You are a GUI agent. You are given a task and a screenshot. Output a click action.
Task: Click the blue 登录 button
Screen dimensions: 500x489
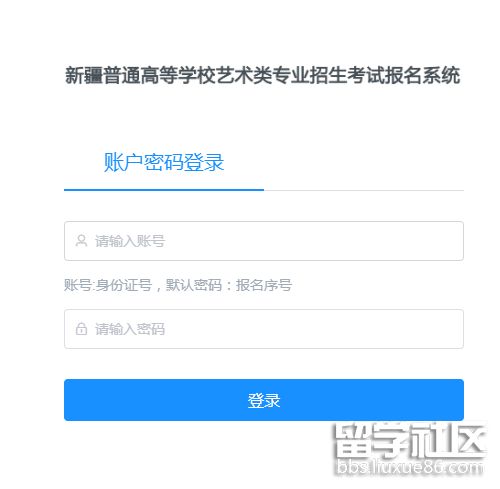[264, 400]
